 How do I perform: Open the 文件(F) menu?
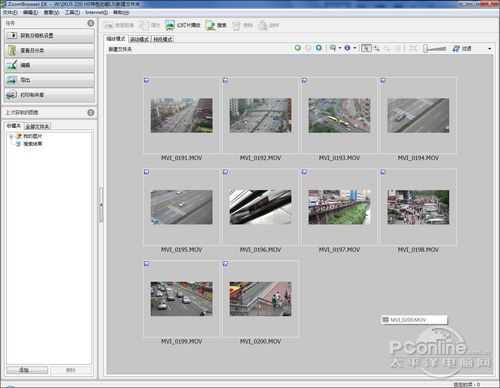[x=10, y=12]
